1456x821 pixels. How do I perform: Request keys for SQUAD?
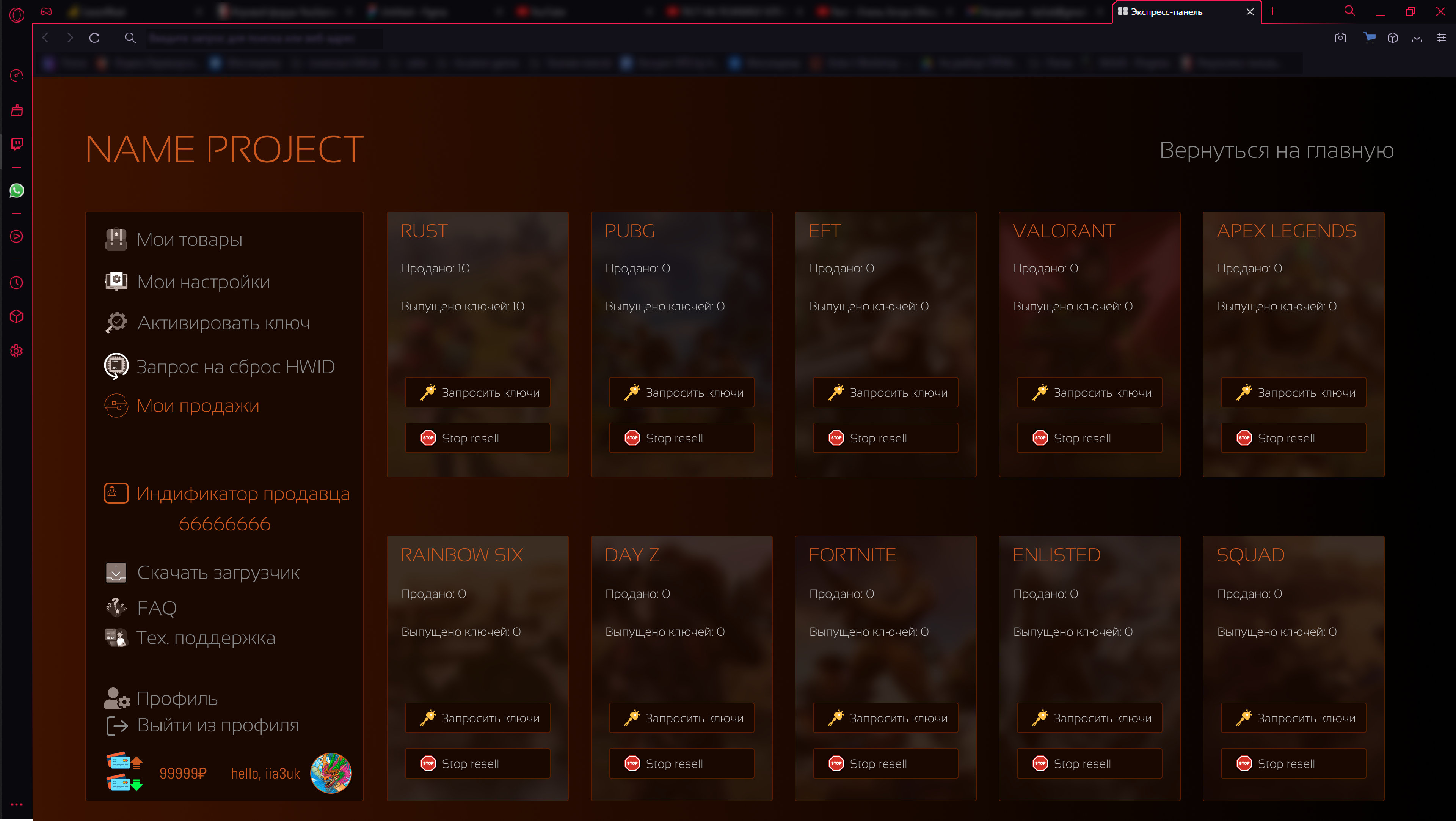click(x=1294, y=718)
